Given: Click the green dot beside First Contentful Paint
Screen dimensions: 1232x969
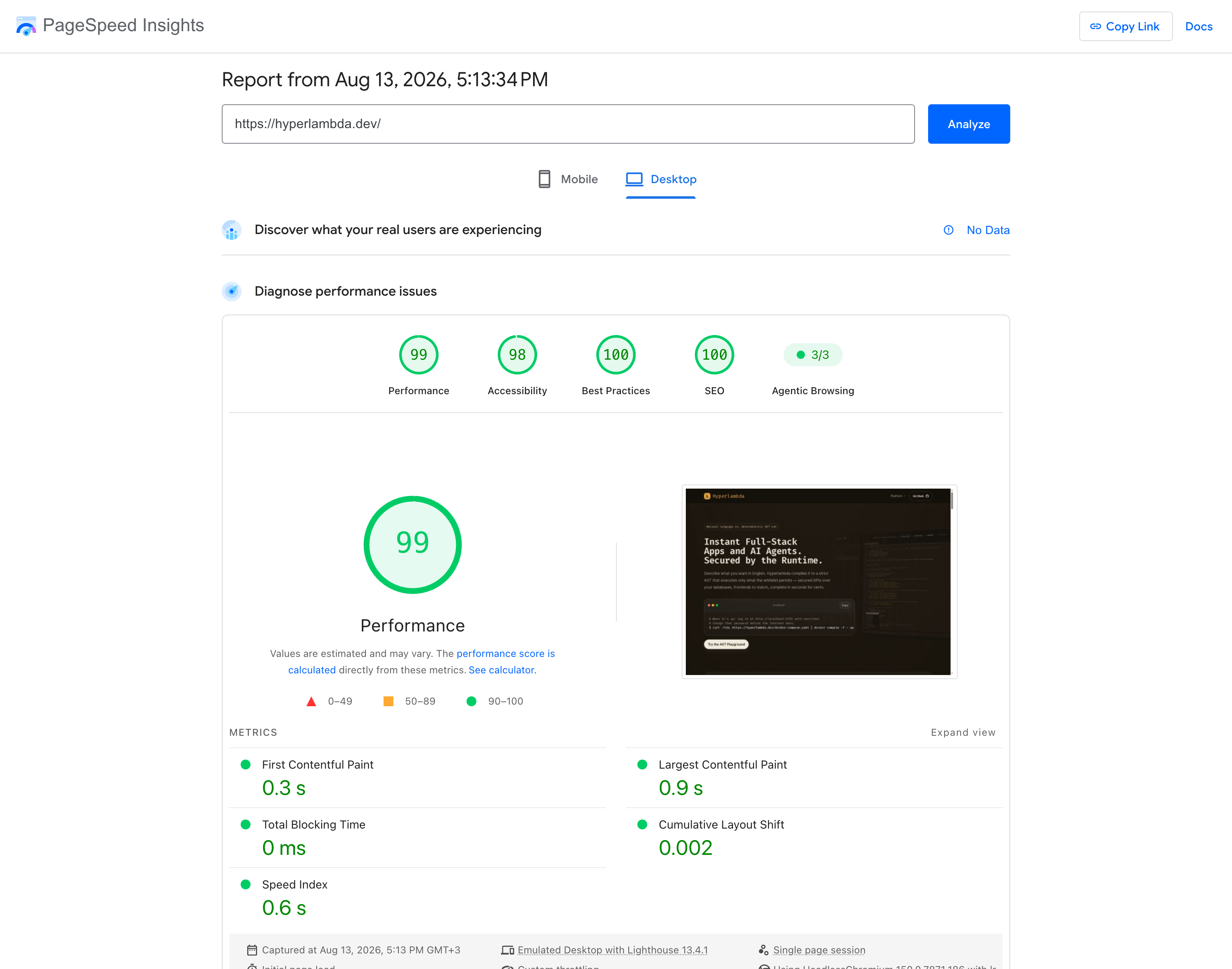Looking at the screenshot, I should point(246,765).
